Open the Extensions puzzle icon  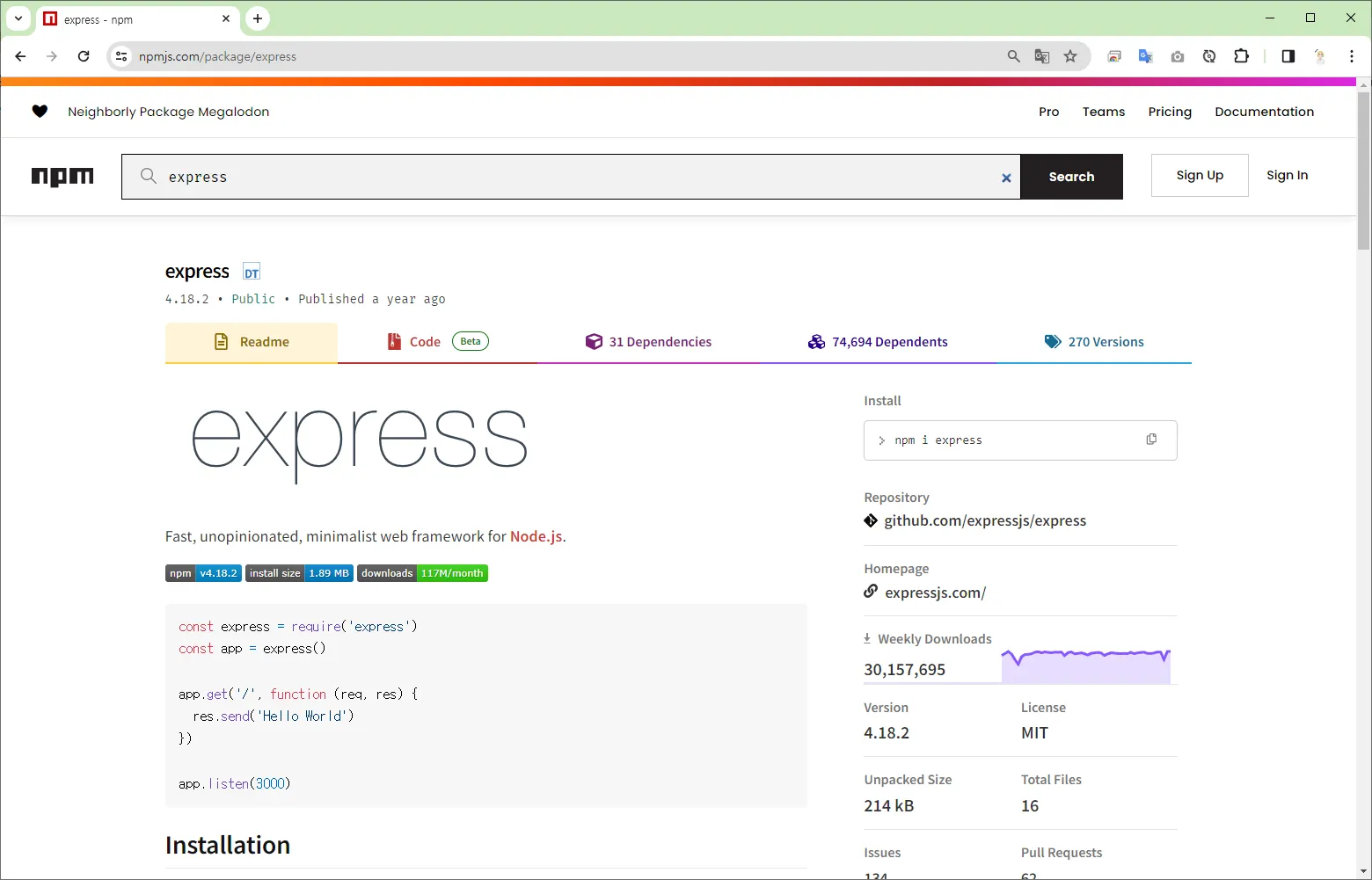pos(1241,56)
